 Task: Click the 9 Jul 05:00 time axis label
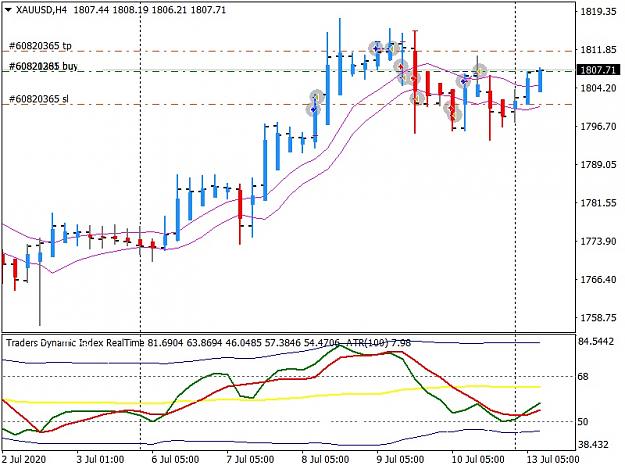coord(400,459)
